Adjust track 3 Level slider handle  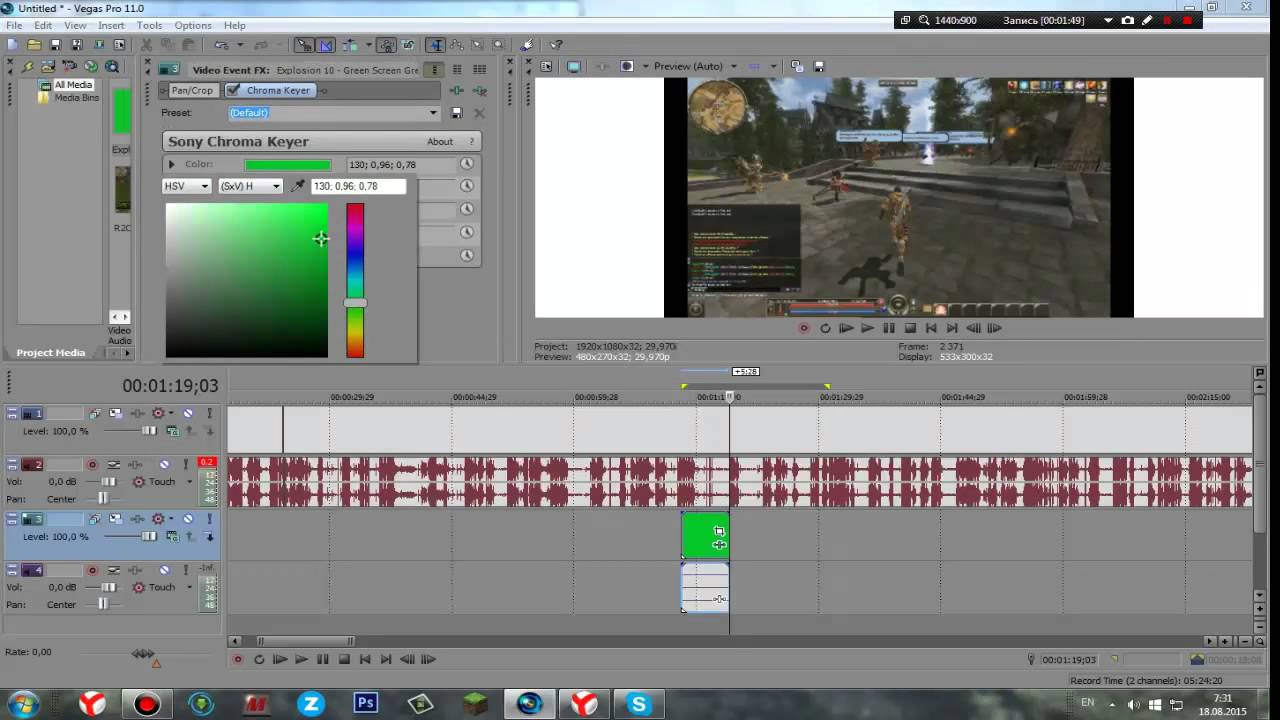pos(149,537)
